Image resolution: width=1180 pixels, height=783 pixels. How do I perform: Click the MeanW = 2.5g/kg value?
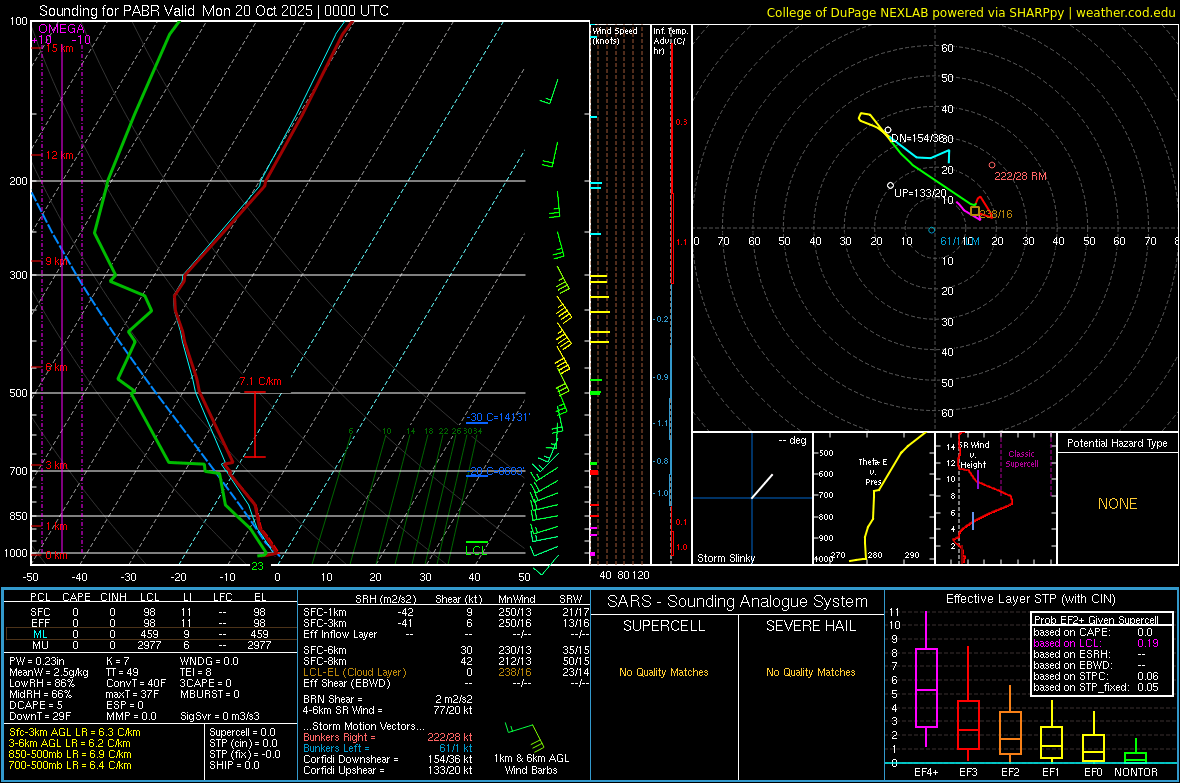[49, 672]
